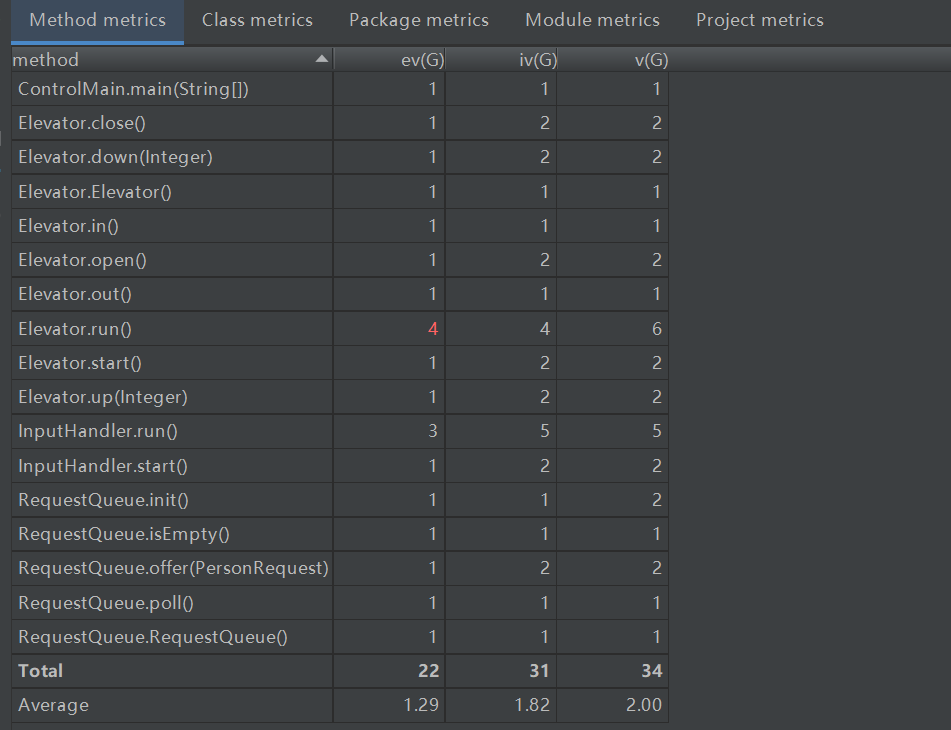Click the red ev(G) value 4
The height and width of the screenshot is (730, 951).
coord(433,329)
